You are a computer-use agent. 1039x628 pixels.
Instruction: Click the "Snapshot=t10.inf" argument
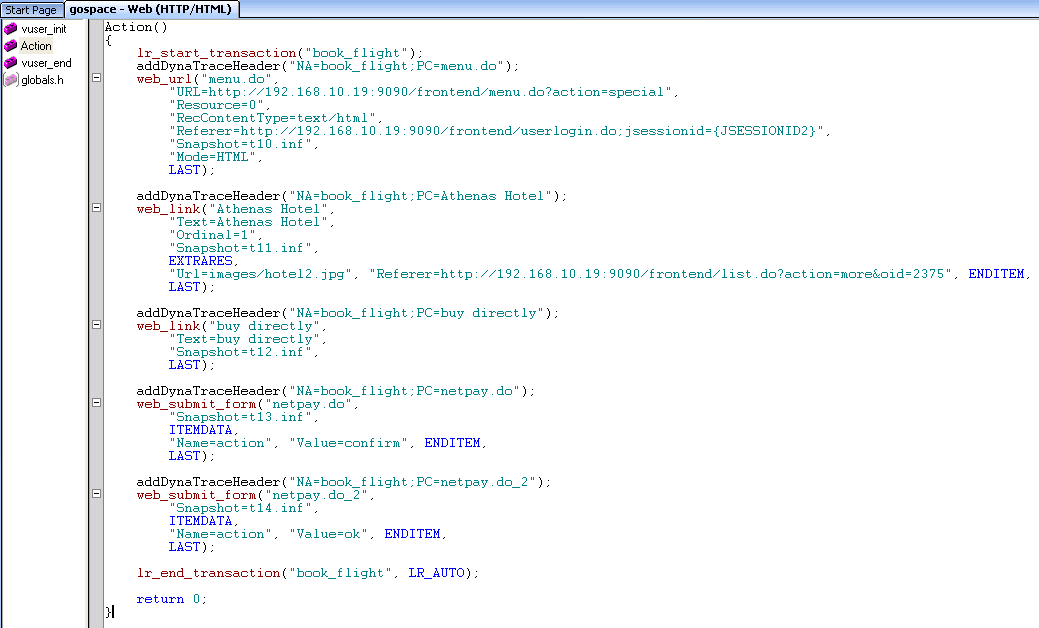pyautogui.click(x=240, y=144)
